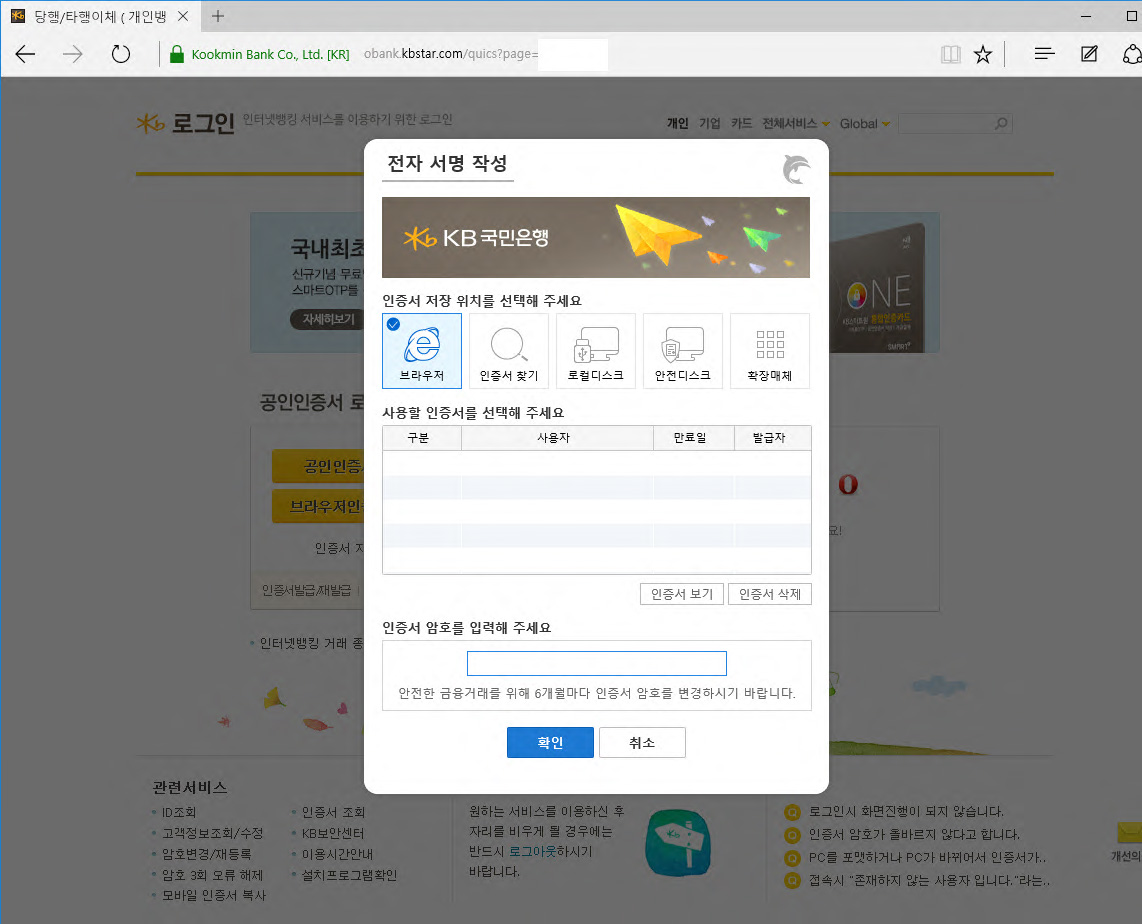Open the reading view book icon
Image resolution: width=1142 pixels, height=924 pixels.
[x=950, y=54]
